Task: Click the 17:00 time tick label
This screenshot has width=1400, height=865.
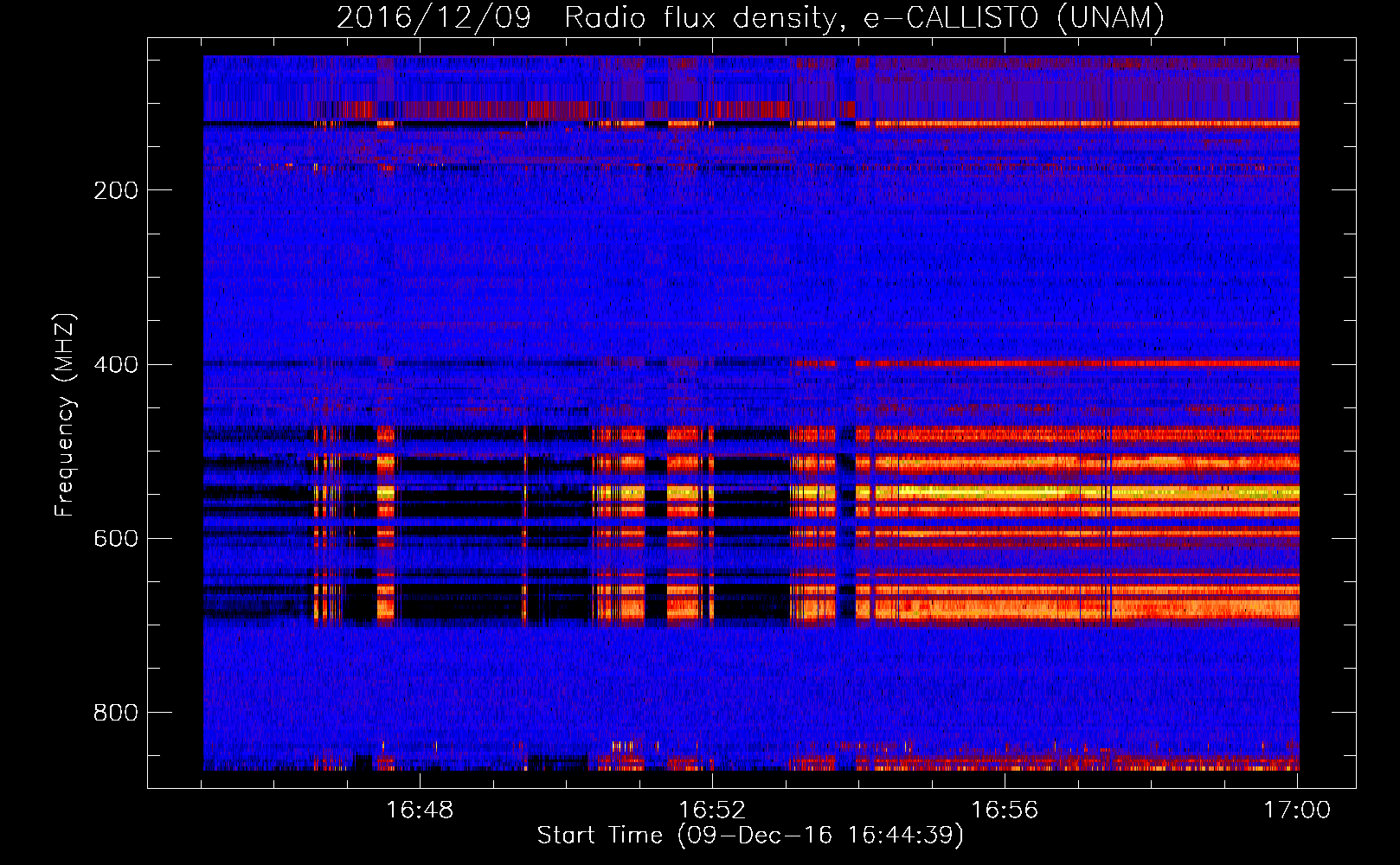Action: [1297, 811]
